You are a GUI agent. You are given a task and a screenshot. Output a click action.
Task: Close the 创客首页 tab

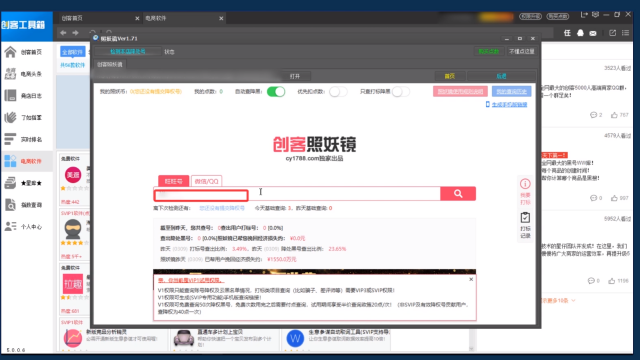click(x=137, y=18)
